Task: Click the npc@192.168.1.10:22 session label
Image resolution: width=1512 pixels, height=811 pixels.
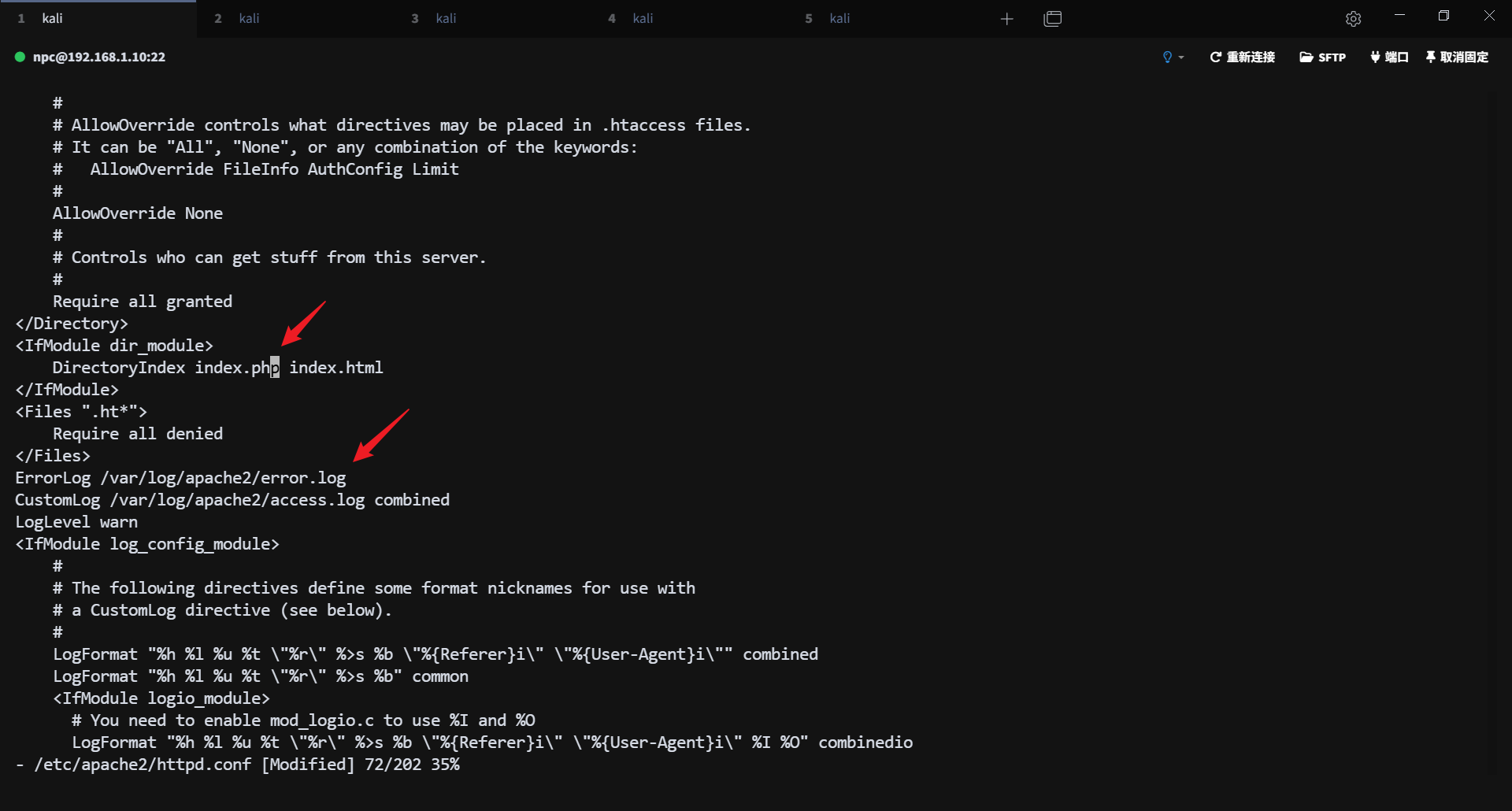Action: [x=99, y=57]
